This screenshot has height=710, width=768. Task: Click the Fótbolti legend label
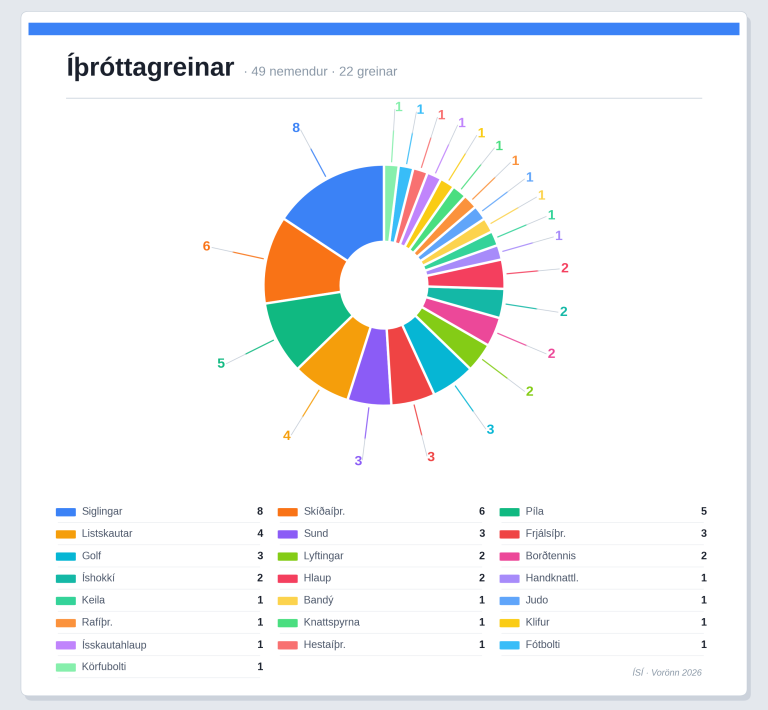pos(542,645)
